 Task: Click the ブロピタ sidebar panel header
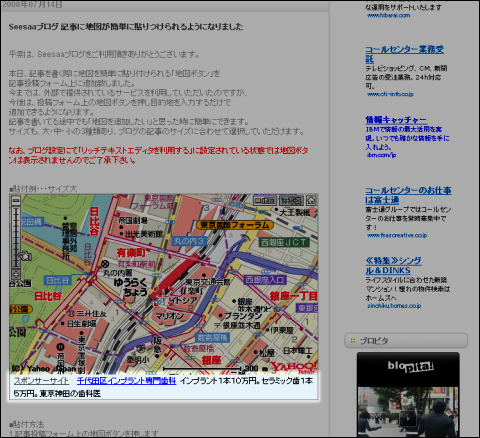click(406, 341)
